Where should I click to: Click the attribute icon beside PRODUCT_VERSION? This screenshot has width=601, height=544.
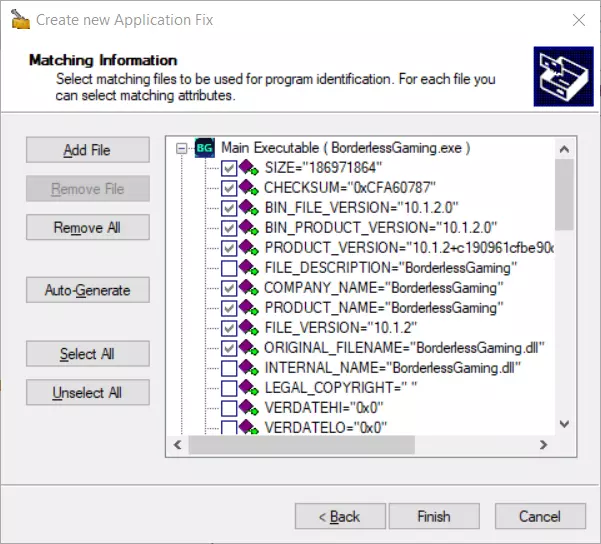coord(248,248)
